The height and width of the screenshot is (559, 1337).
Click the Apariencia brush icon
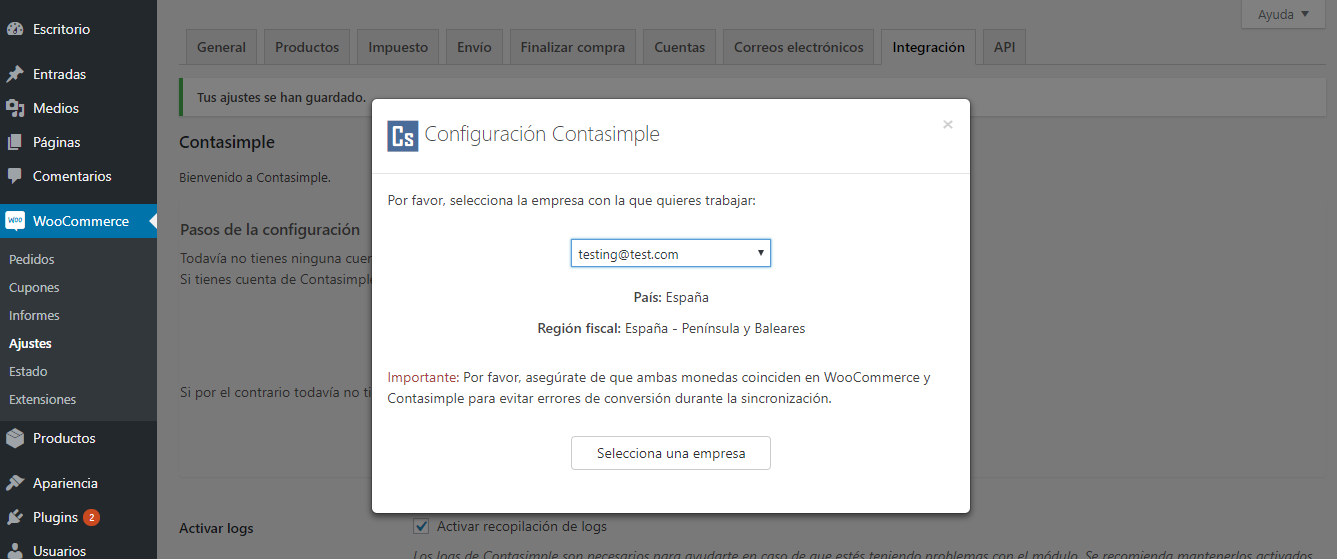click(15, 483)
